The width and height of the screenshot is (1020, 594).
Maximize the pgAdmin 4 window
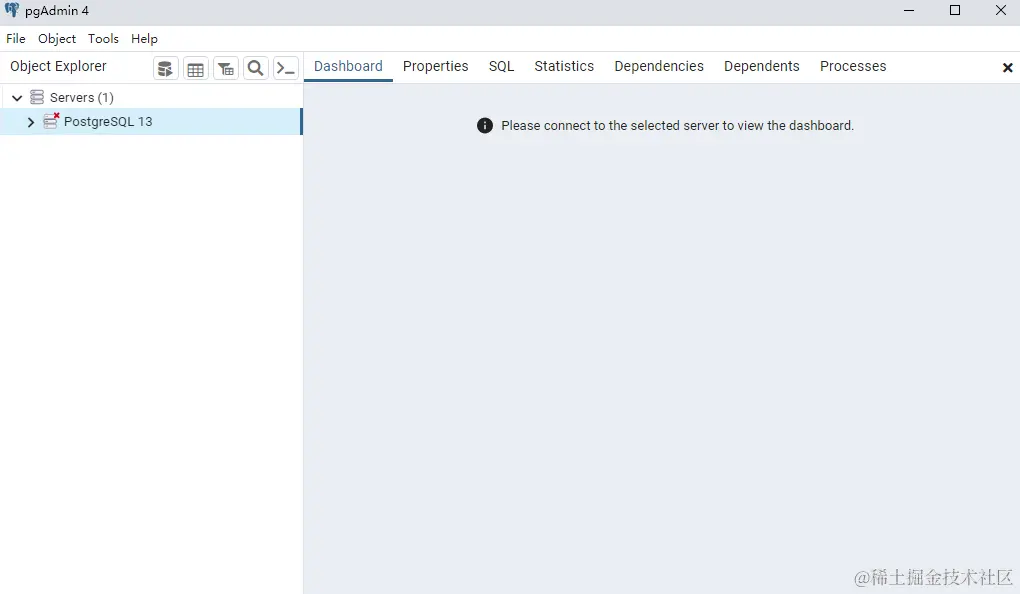click(x=955, y=10)
